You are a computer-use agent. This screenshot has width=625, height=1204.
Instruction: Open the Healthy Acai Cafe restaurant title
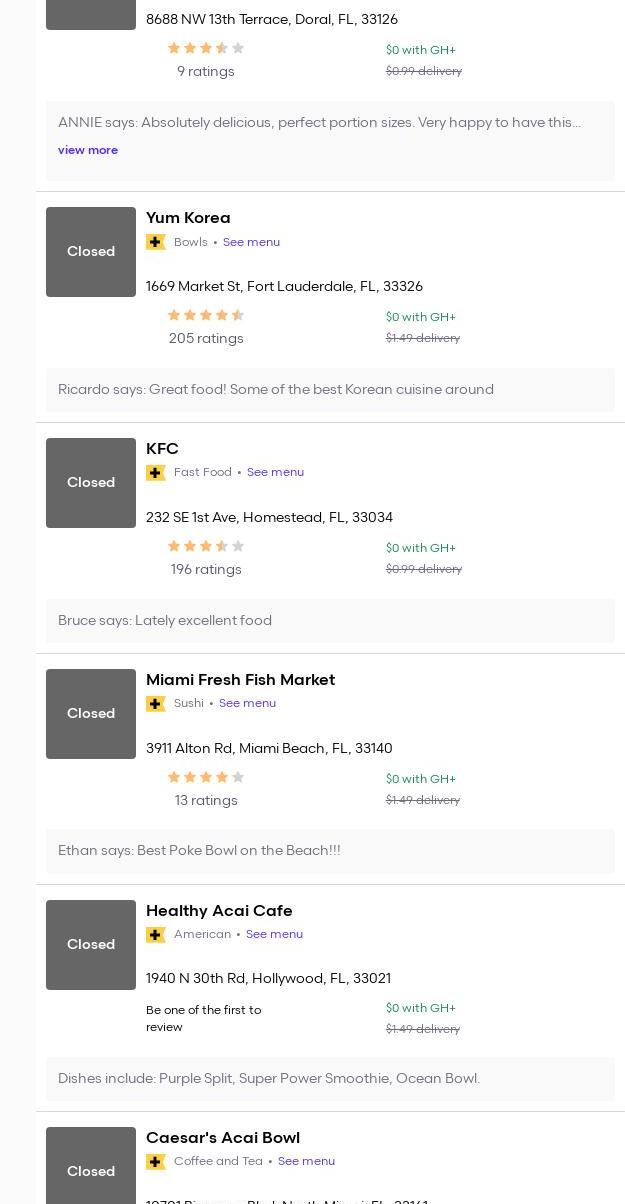(219, 911)
